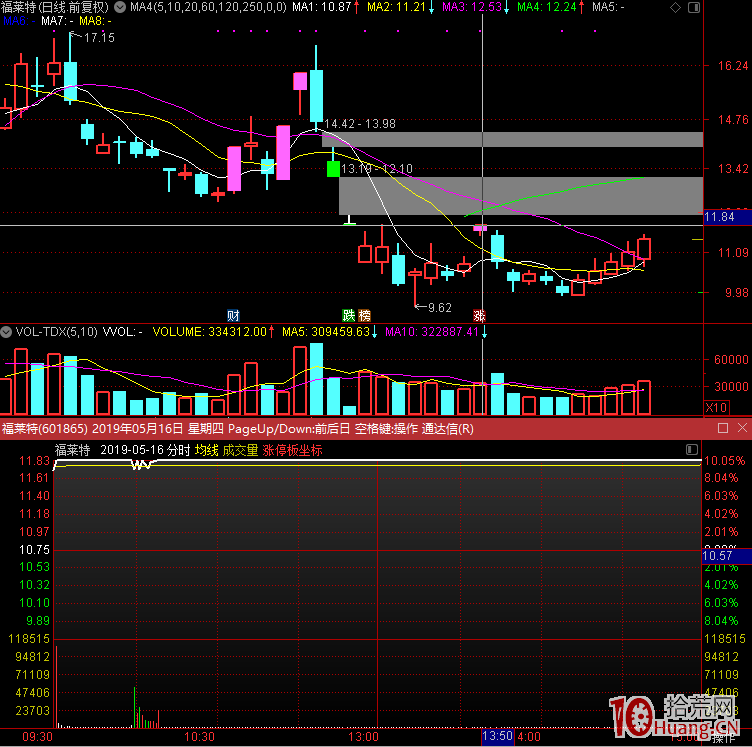The width and height of the screenshot is (752, 747).
Task: Click the green MA4: 12.24 value
Action: coord(547,7)
